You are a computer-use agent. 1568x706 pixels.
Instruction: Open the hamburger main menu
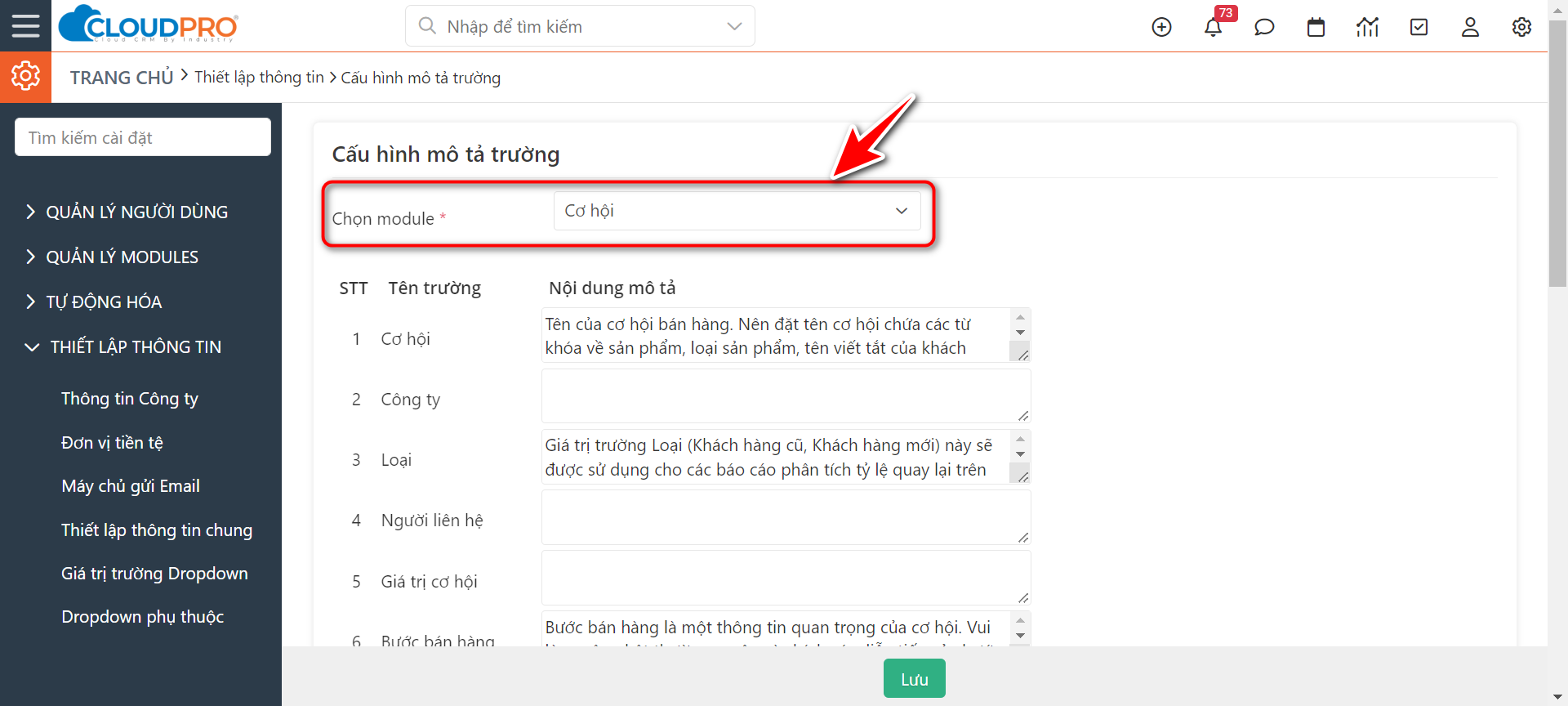point(25,26)
